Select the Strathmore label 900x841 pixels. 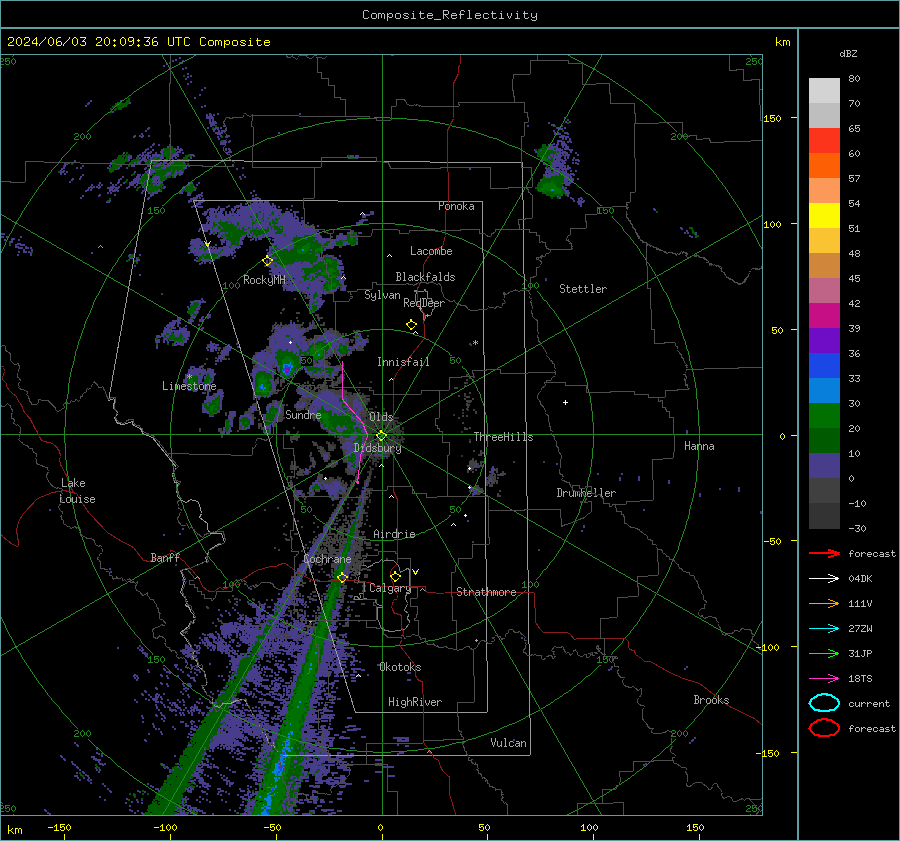click(x=486, y=592)
